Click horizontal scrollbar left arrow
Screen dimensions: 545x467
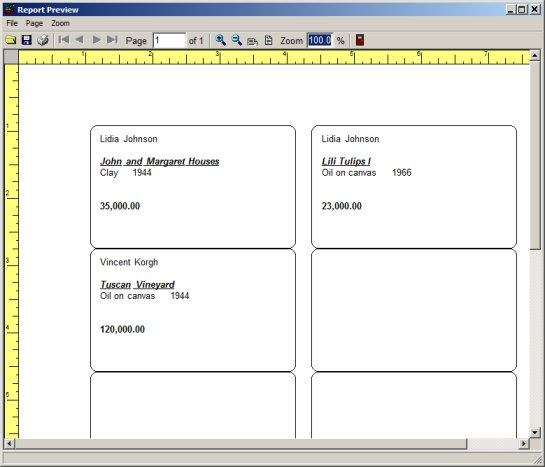click(x=9, y=443)
